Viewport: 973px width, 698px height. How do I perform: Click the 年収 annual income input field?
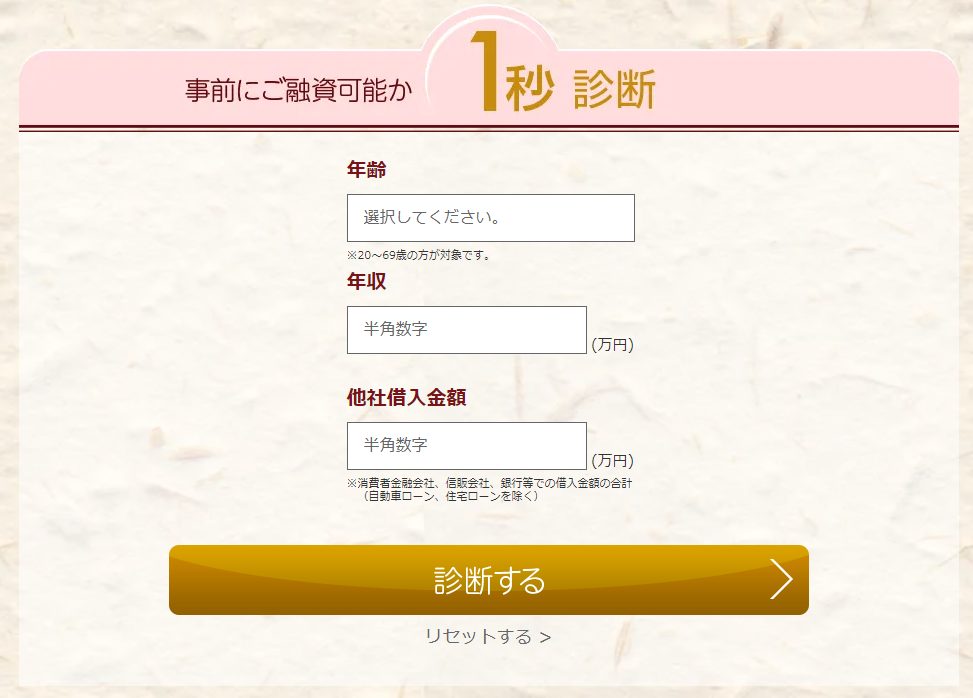tap(466, 330)
